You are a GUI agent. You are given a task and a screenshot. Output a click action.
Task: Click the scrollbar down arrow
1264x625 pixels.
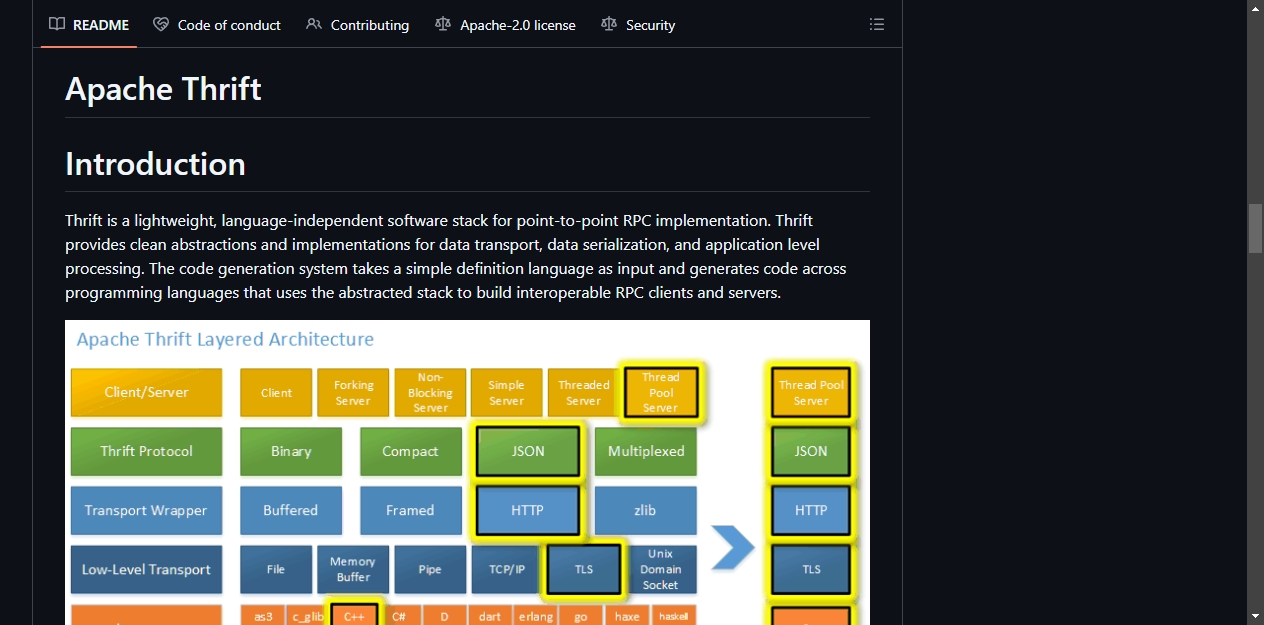(1255, 616)
